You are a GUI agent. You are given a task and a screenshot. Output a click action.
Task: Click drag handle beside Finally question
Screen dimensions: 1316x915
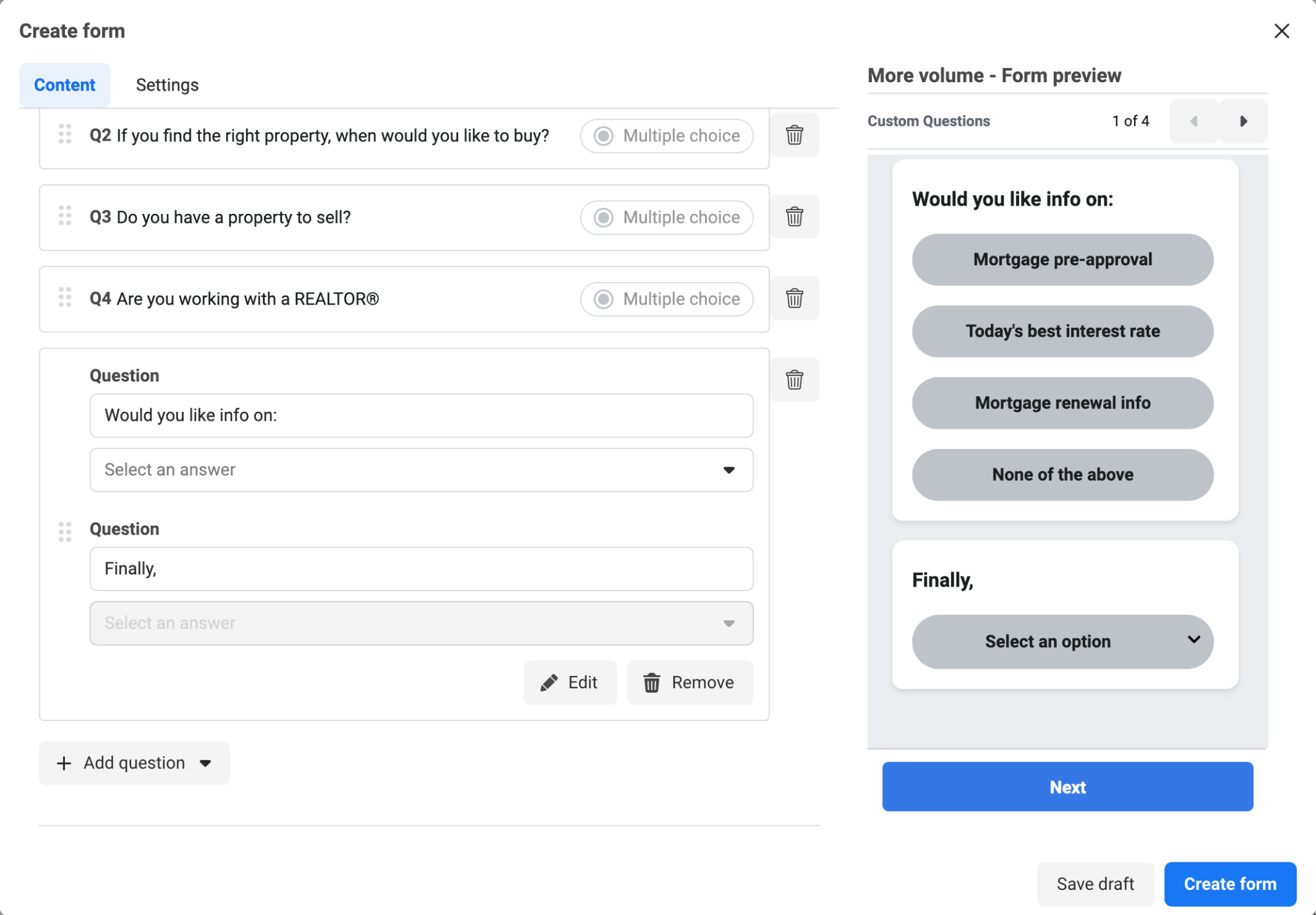click(65, 531)
